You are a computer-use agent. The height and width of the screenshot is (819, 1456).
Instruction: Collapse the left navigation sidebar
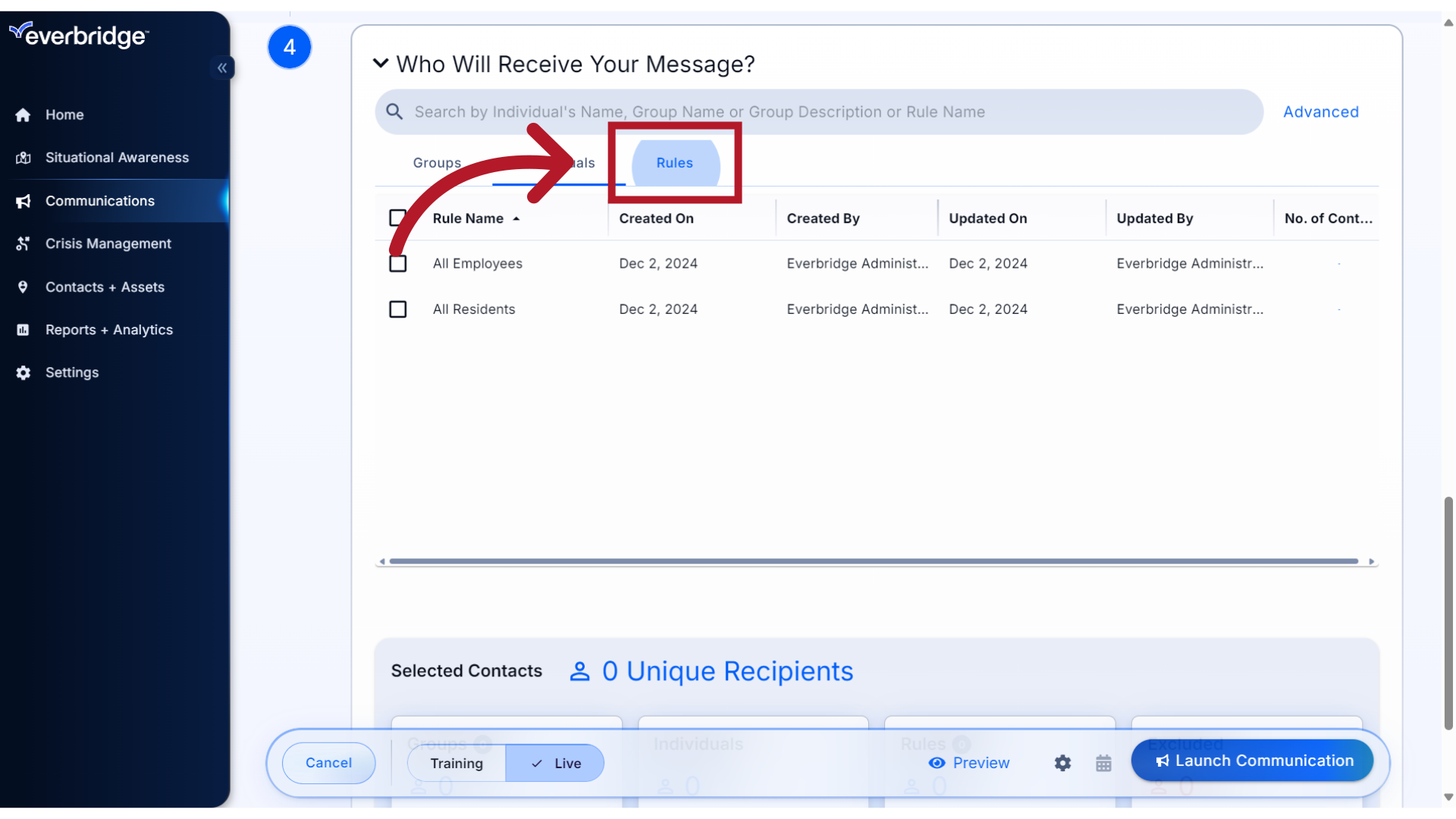tap(221, 67)
